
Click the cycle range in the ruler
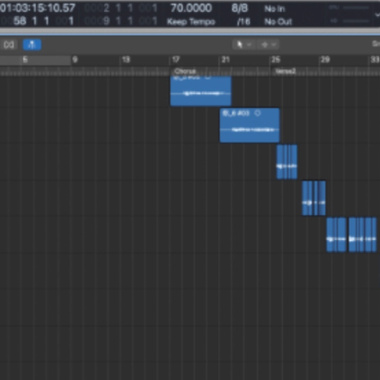coord(35,60)
